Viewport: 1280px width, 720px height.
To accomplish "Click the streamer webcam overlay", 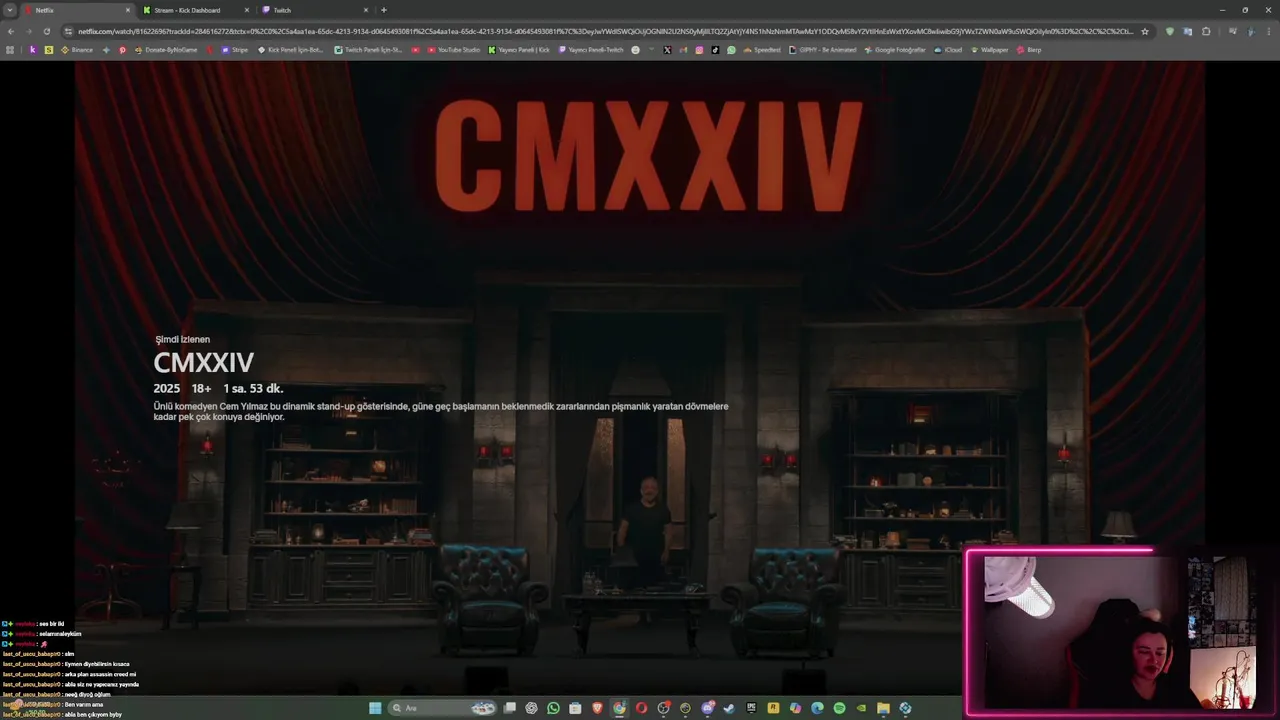I will pos(1120,632).
